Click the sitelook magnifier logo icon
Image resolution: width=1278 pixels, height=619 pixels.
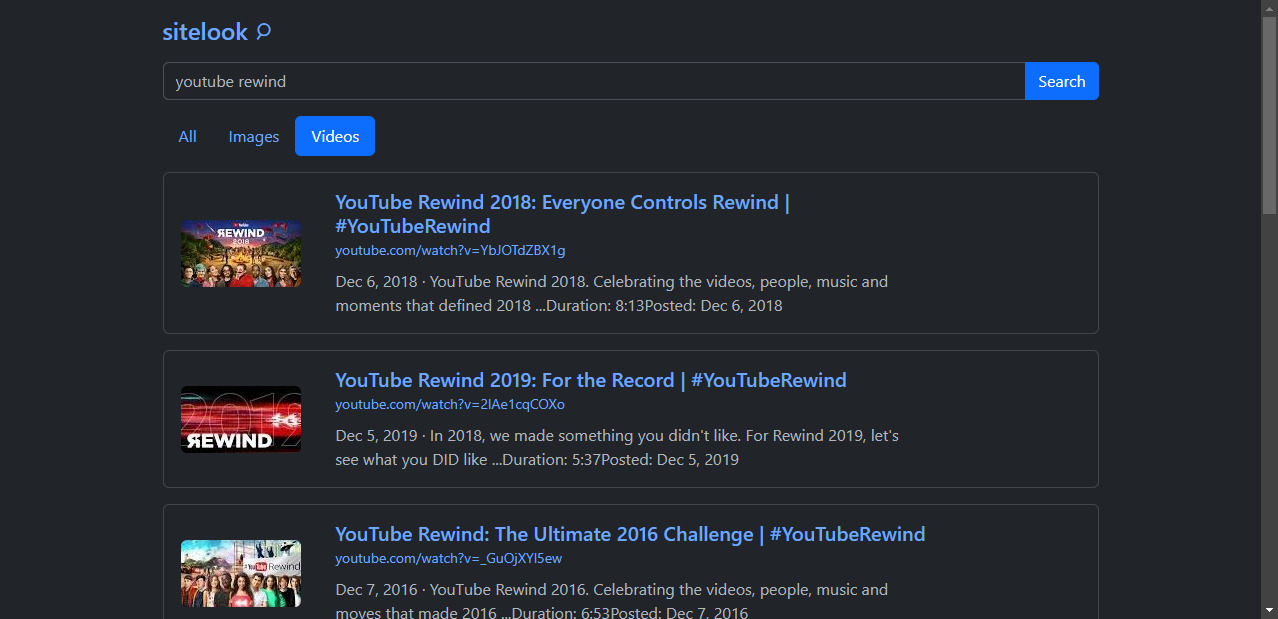click(x=263, y=32)
